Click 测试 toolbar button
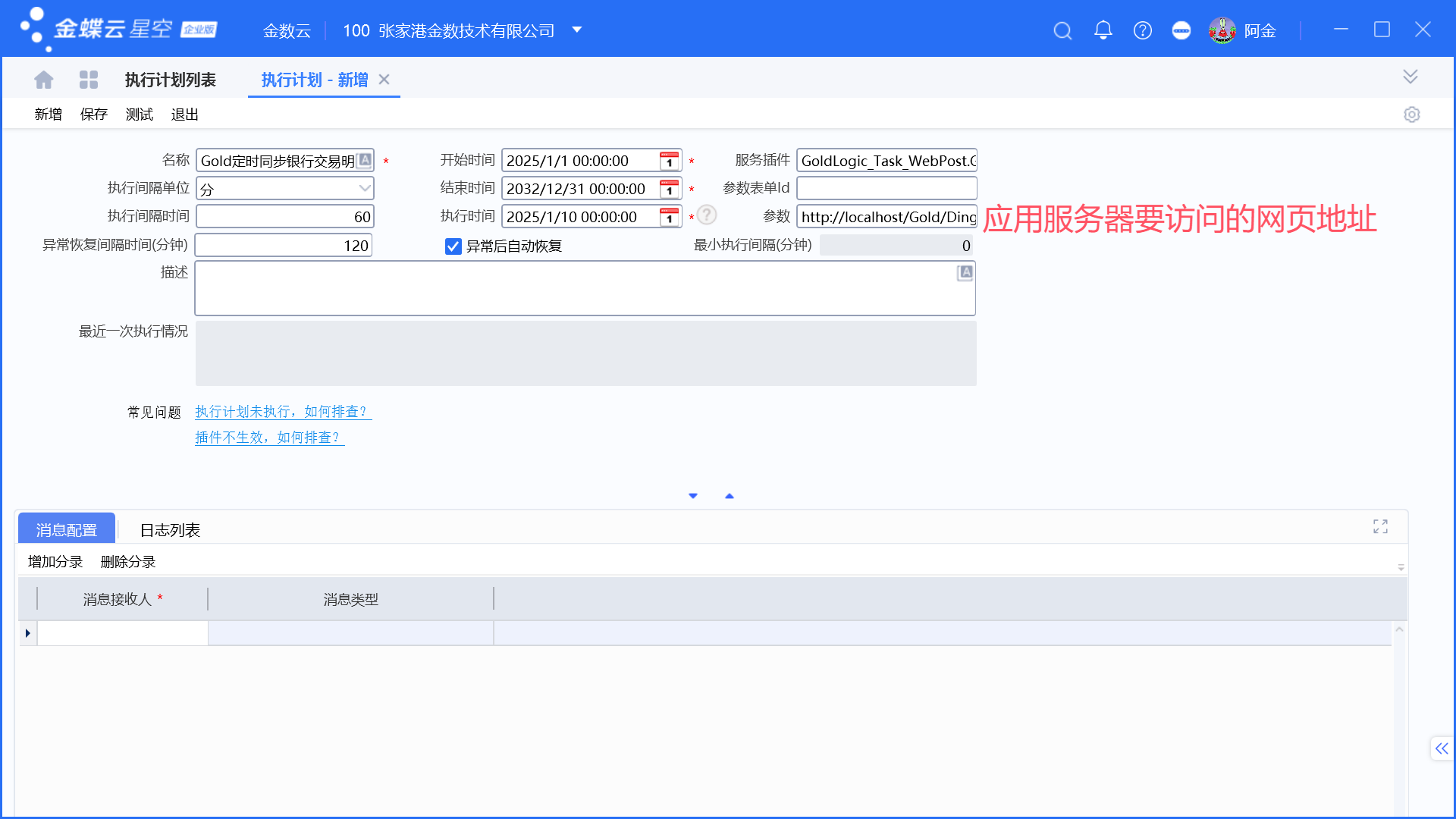Screen dimensions: 1456x819 pos(140,115)
